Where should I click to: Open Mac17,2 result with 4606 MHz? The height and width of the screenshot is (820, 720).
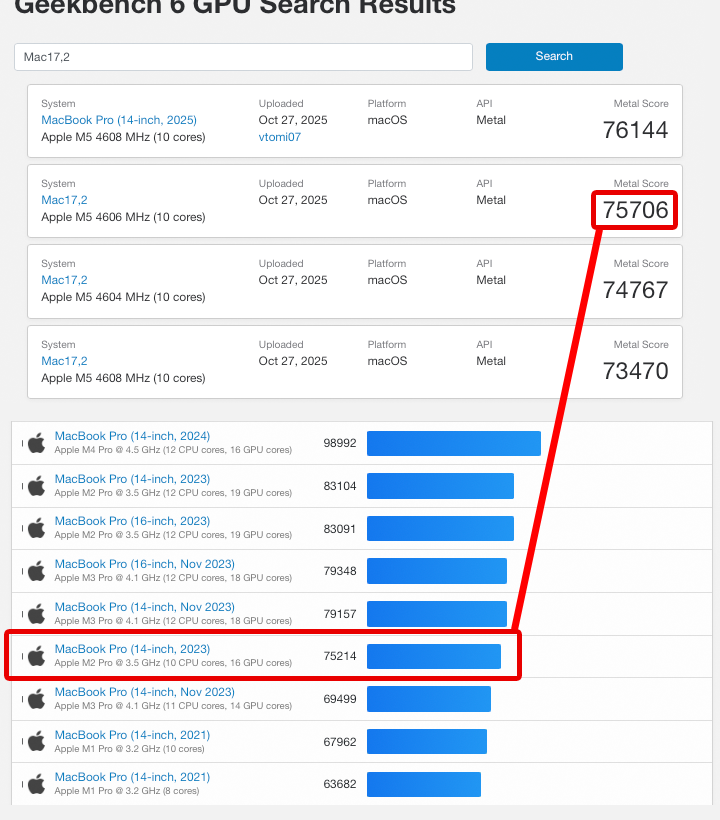coord(64,200)
